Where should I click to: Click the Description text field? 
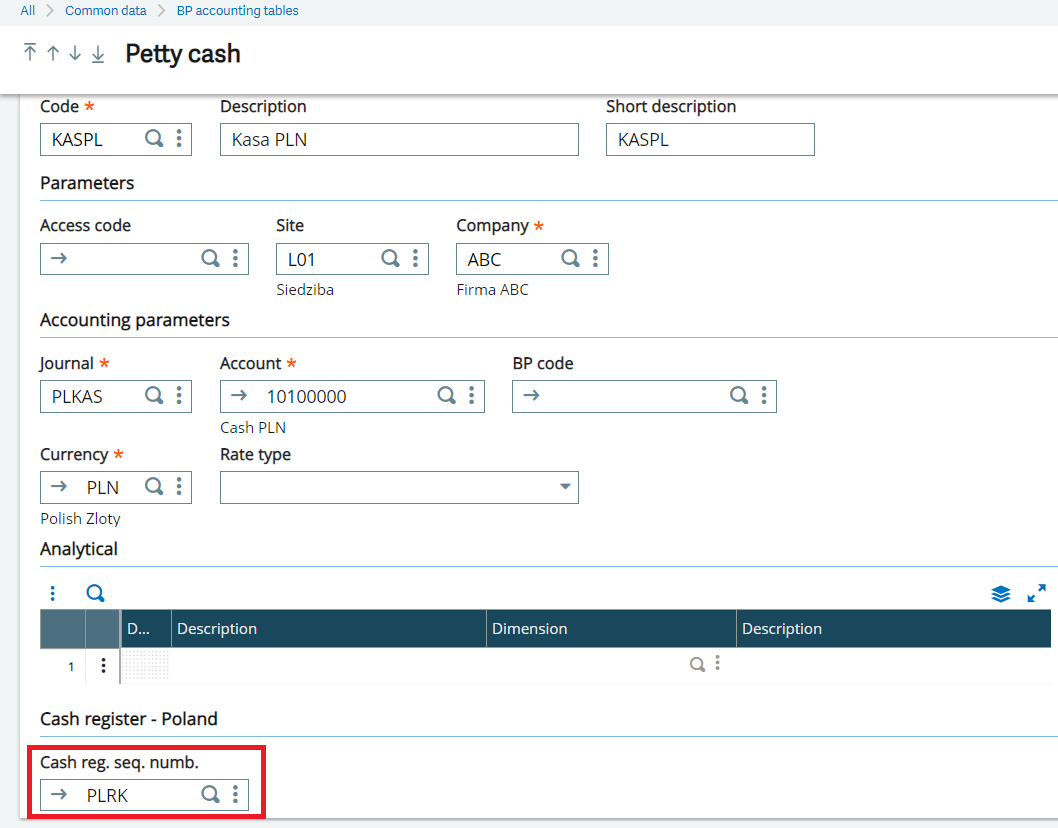398,140
